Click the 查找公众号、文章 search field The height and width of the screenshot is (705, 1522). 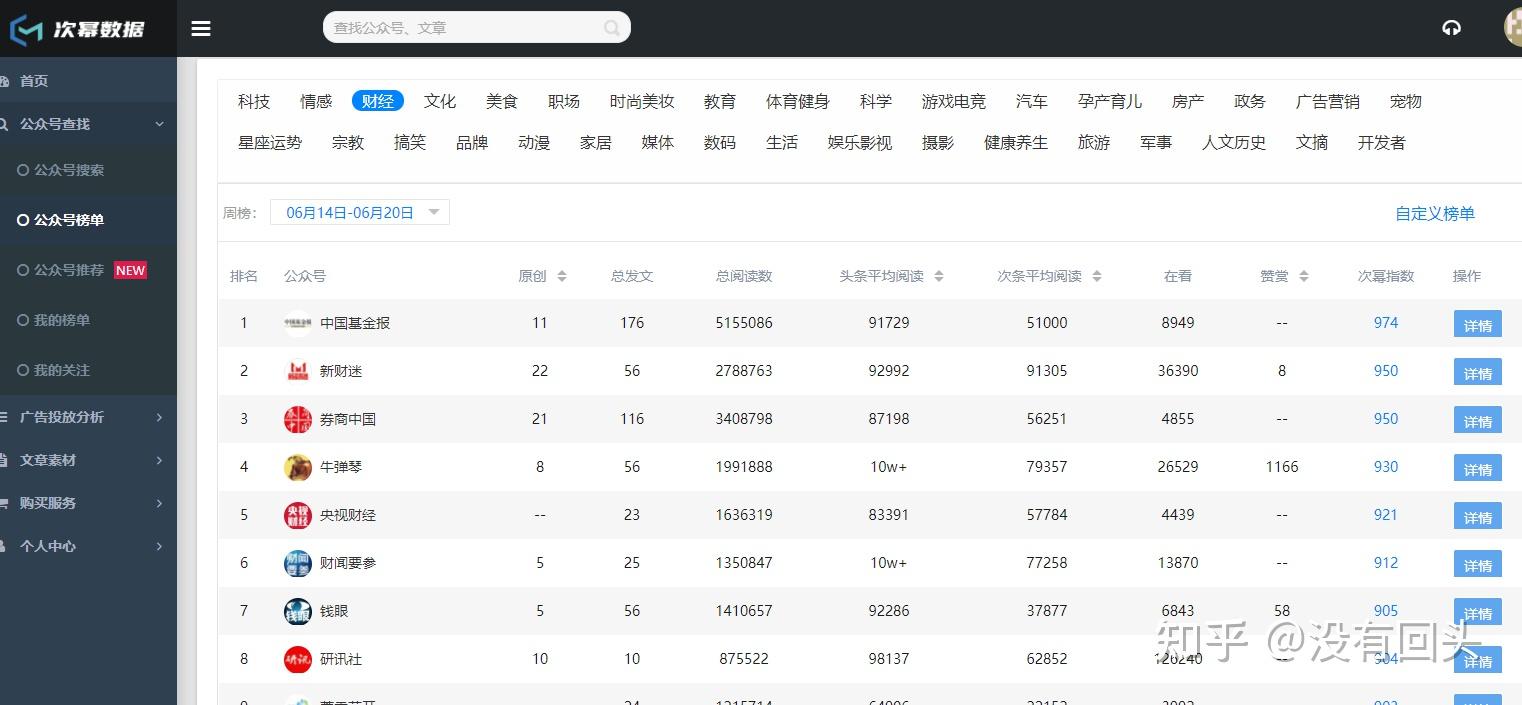coord(476,28)
